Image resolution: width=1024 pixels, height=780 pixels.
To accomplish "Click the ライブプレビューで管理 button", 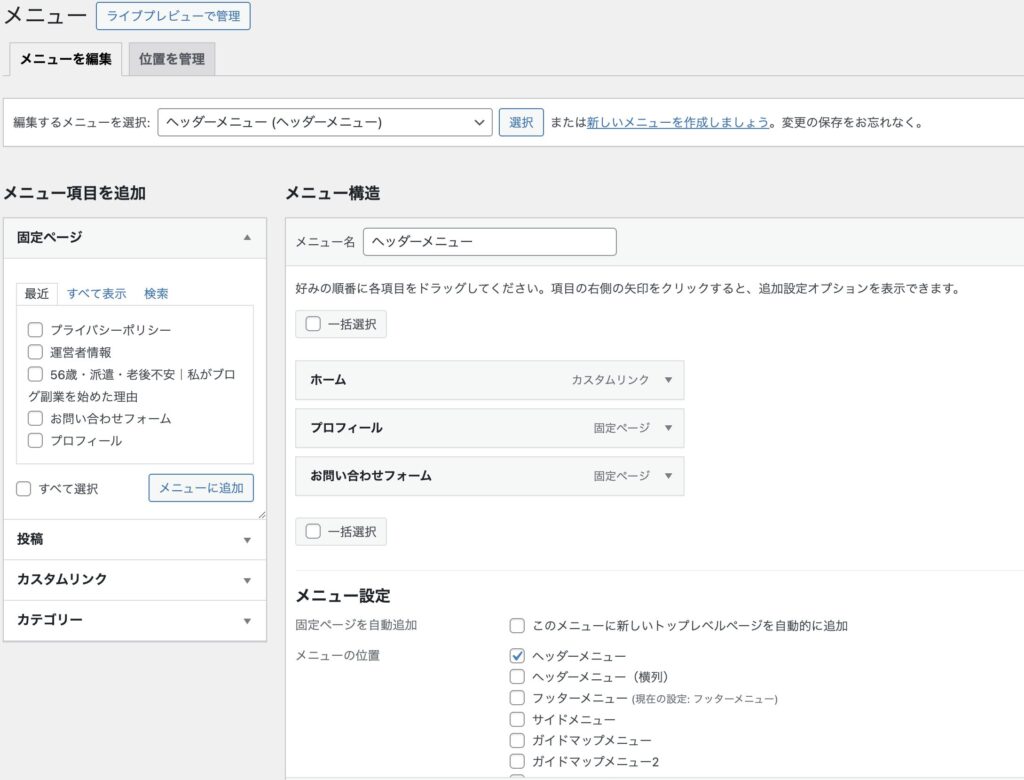I will 172,15.
